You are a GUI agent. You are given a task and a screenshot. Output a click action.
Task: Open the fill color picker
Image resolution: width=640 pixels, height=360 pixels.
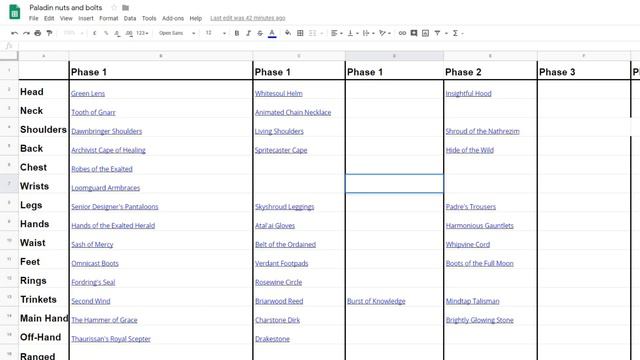point(288,33)
